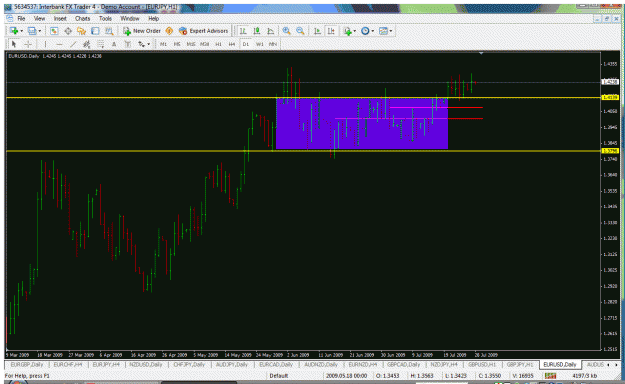Switch to the EURGBP,Daily chart tab

click(x=27, y=364)
